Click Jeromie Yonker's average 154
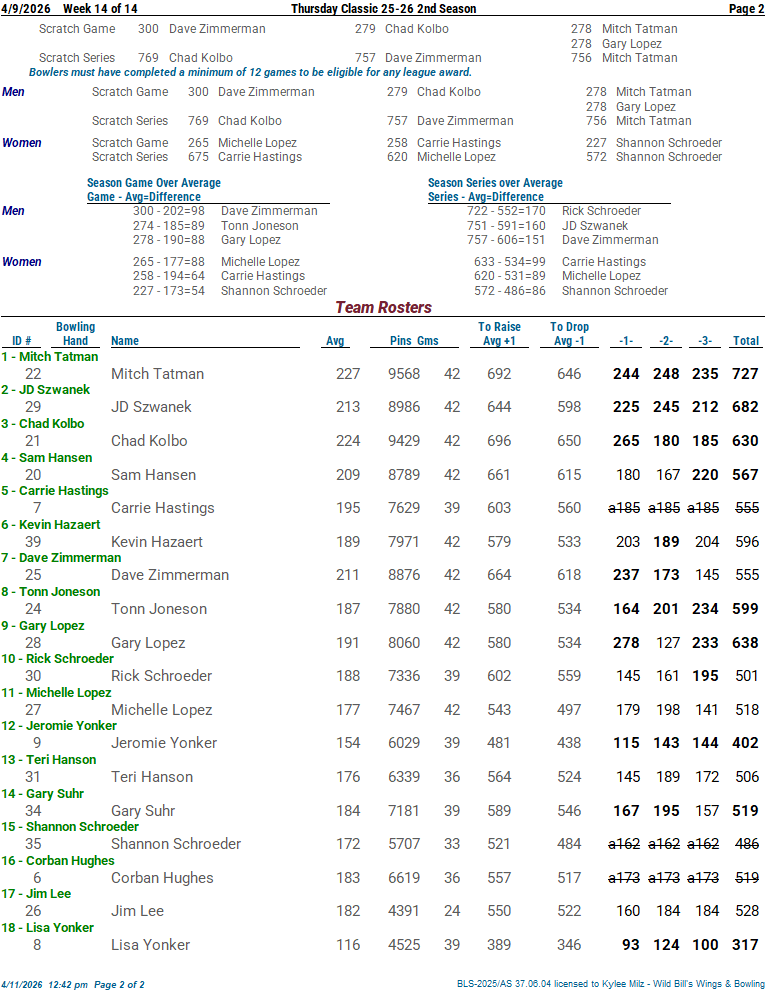This screenshot has height=991, width=768. [x=348, y=743]
